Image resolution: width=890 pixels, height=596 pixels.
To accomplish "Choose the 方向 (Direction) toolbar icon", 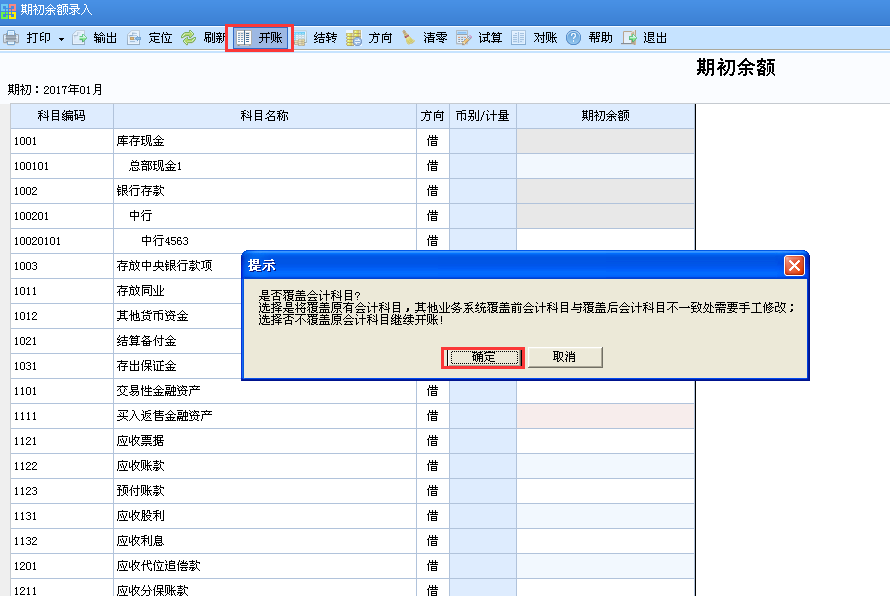I will pos(354,38).
